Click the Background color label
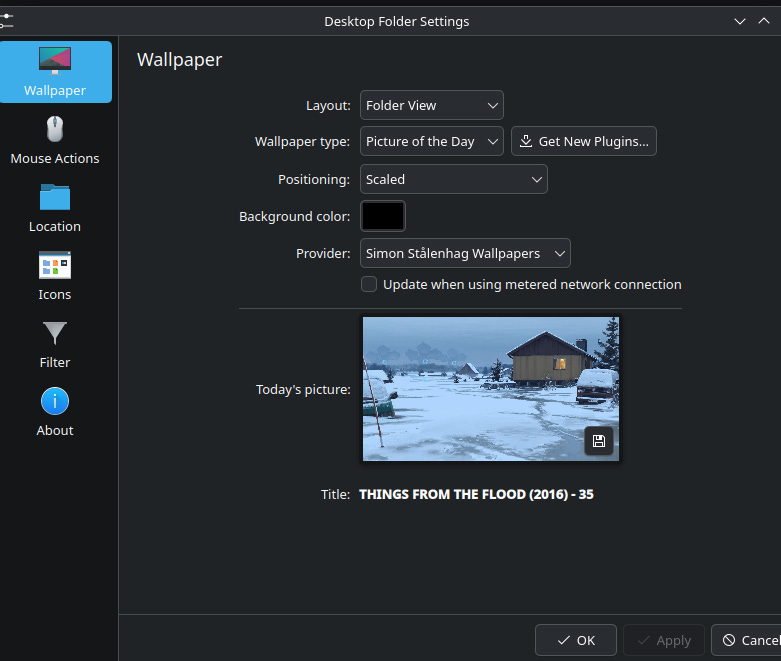781x661 pixels. pyautogui.click(x=294, y=217)
